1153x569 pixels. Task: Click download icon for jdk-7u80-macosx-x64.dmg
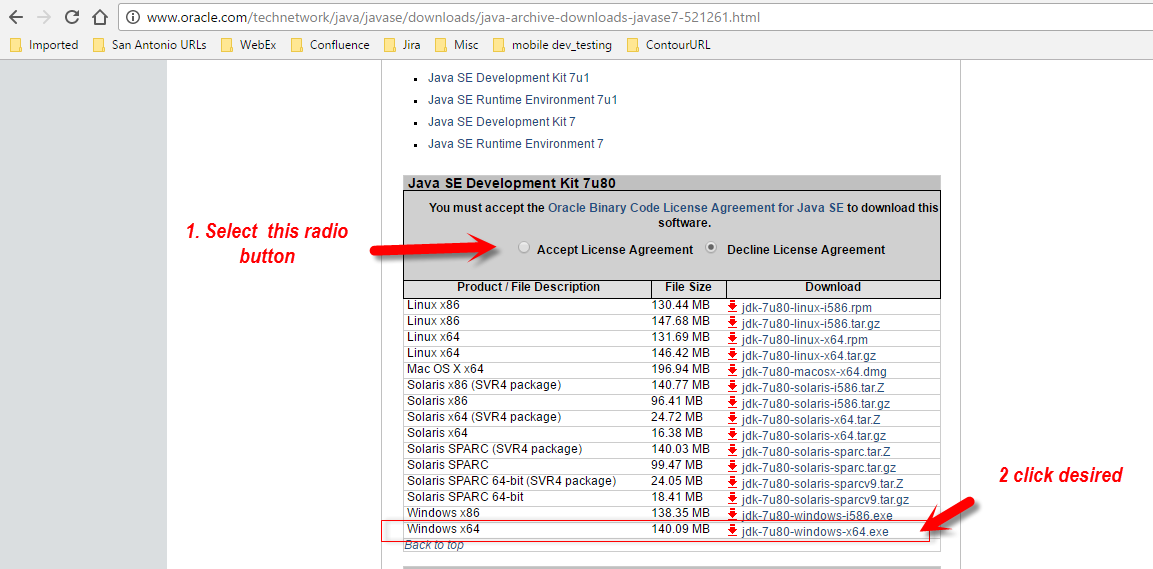pos(732,371)
